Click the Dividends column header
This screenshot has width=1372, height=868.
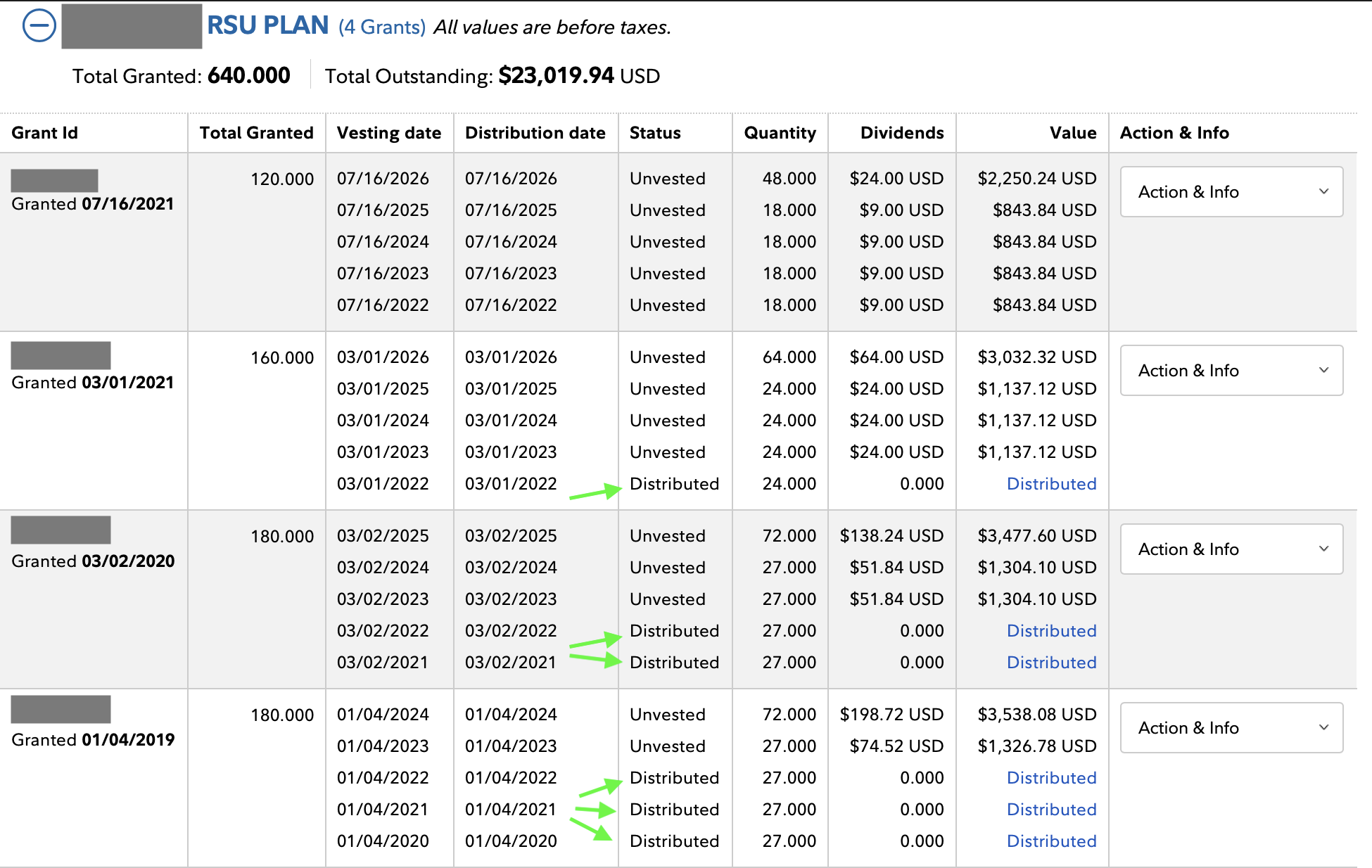tap(901, 133)
